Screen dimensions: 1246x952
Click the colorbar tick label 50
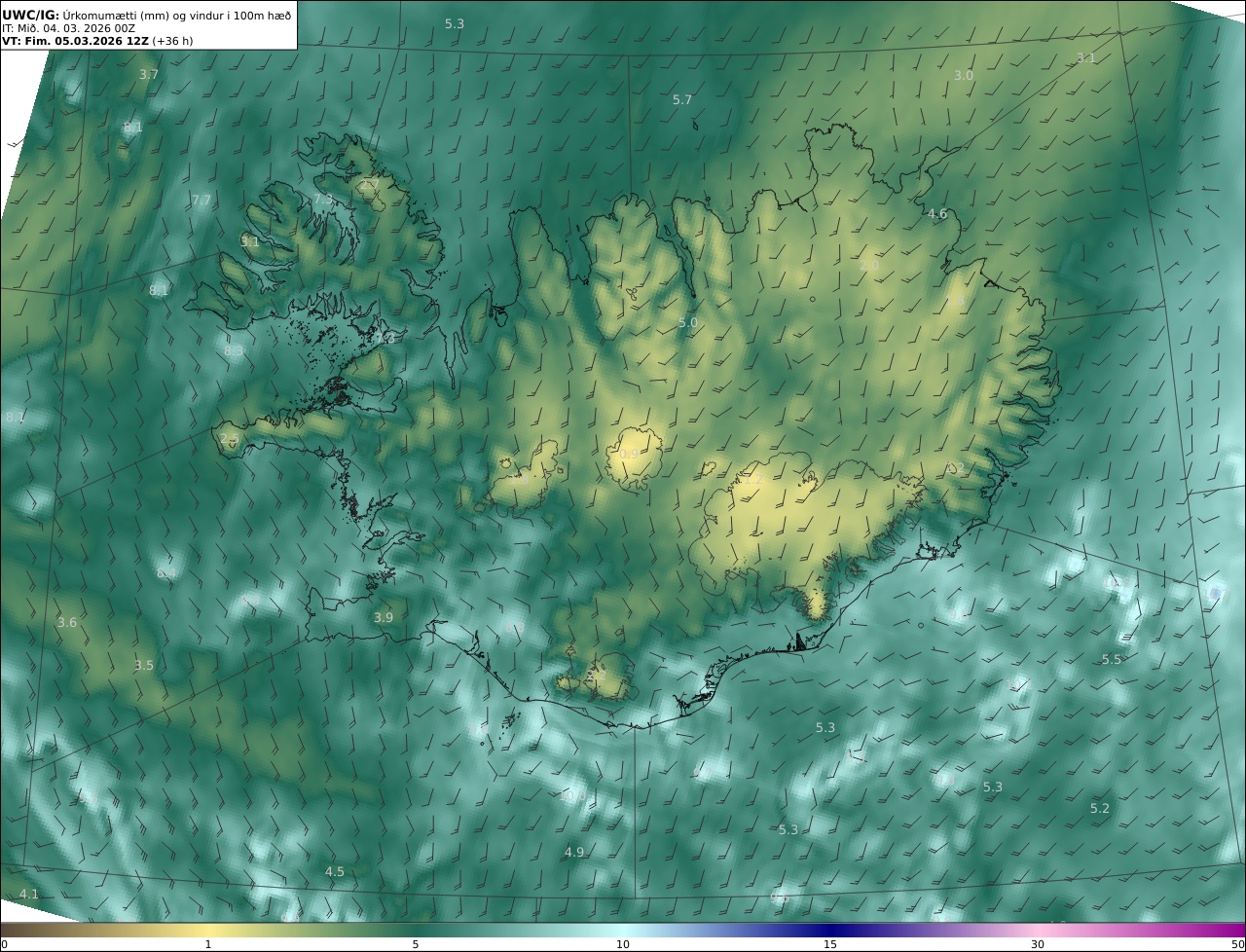(1238, 944)
